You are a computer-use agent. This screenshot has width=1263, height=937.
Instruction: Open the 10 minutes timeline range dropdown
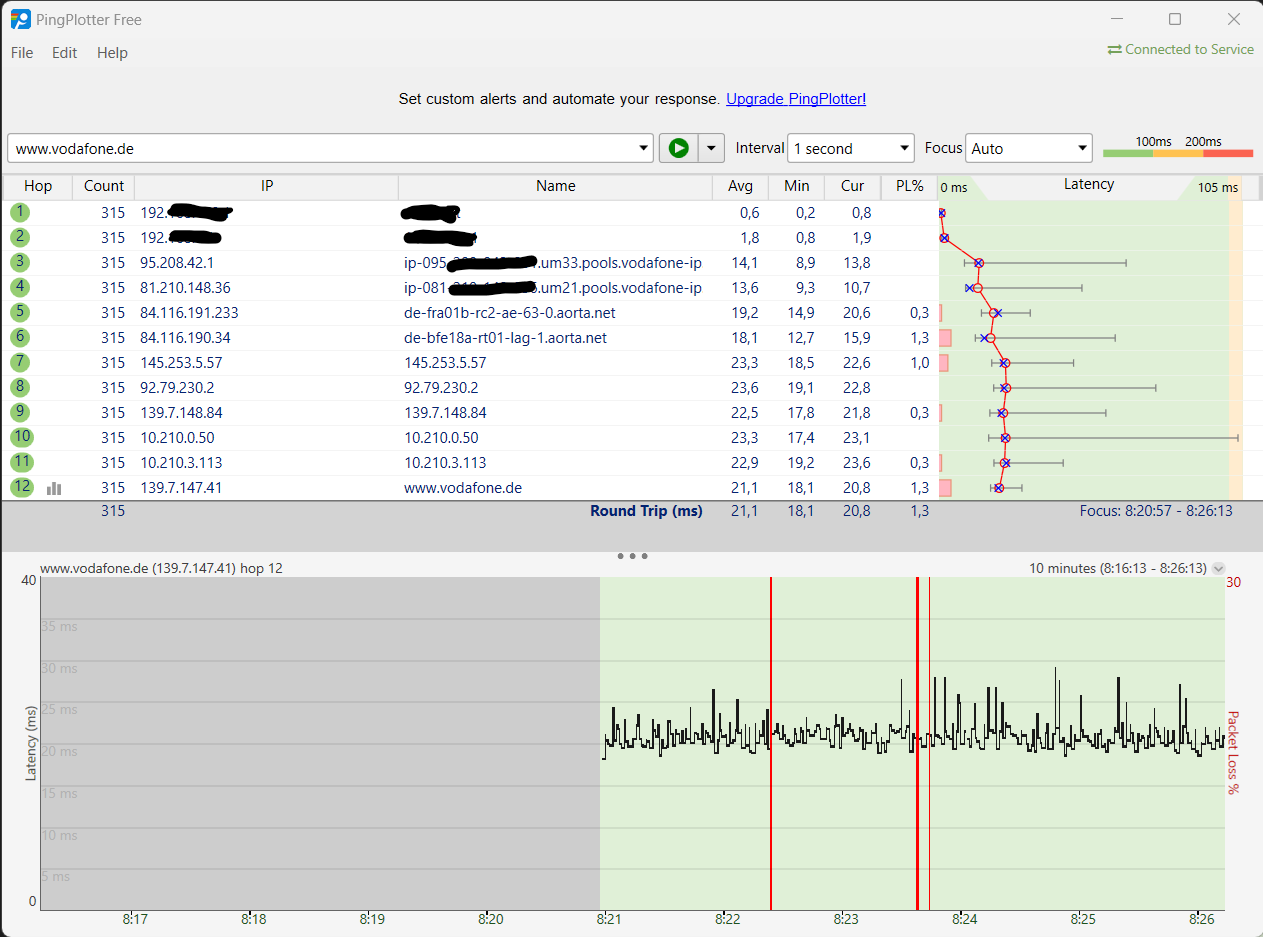click(1218, 568)
